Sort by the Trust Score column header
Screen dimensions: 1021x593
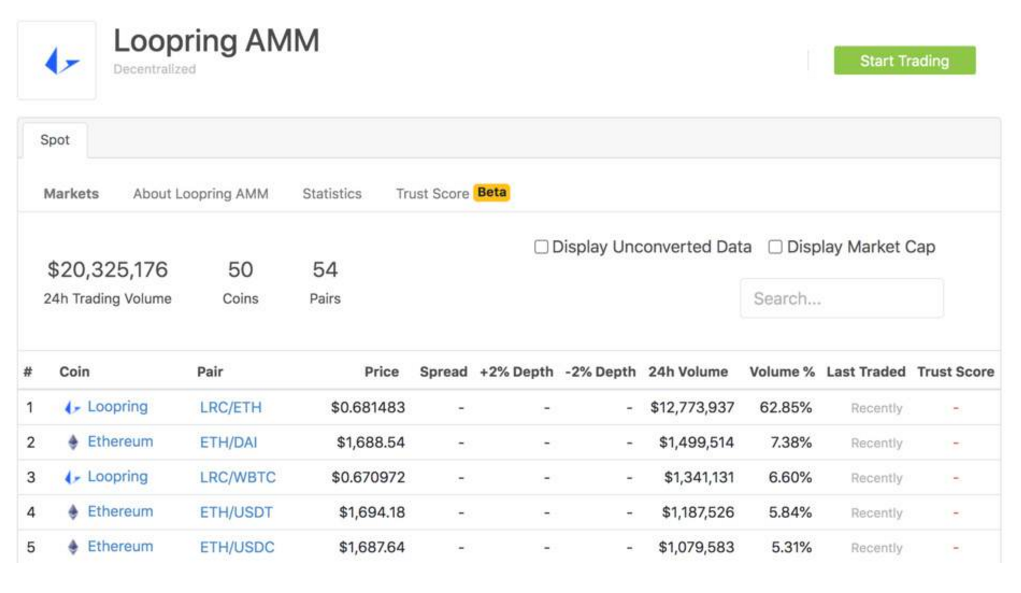click(955, 372)
